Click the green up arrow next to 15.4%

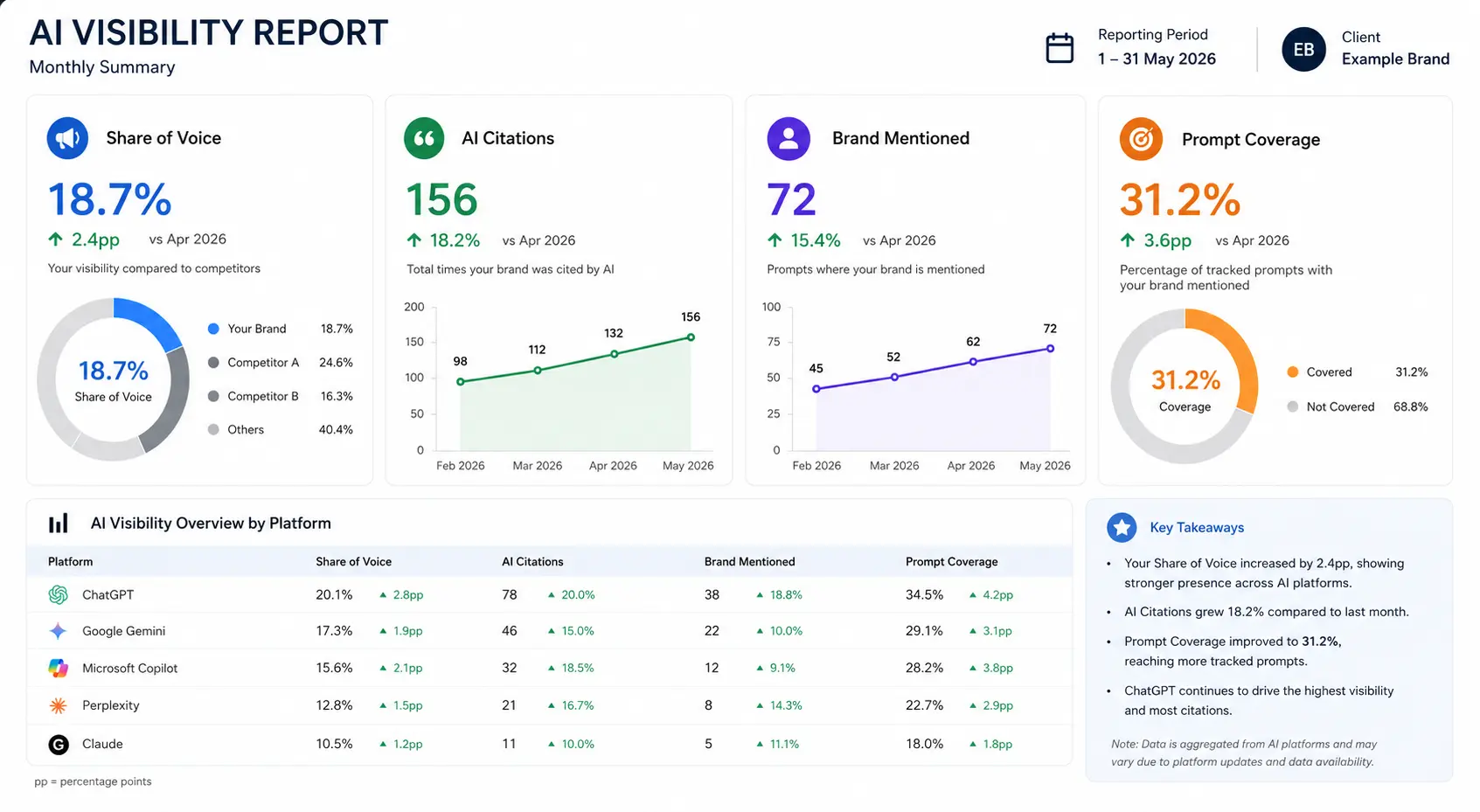775,239
